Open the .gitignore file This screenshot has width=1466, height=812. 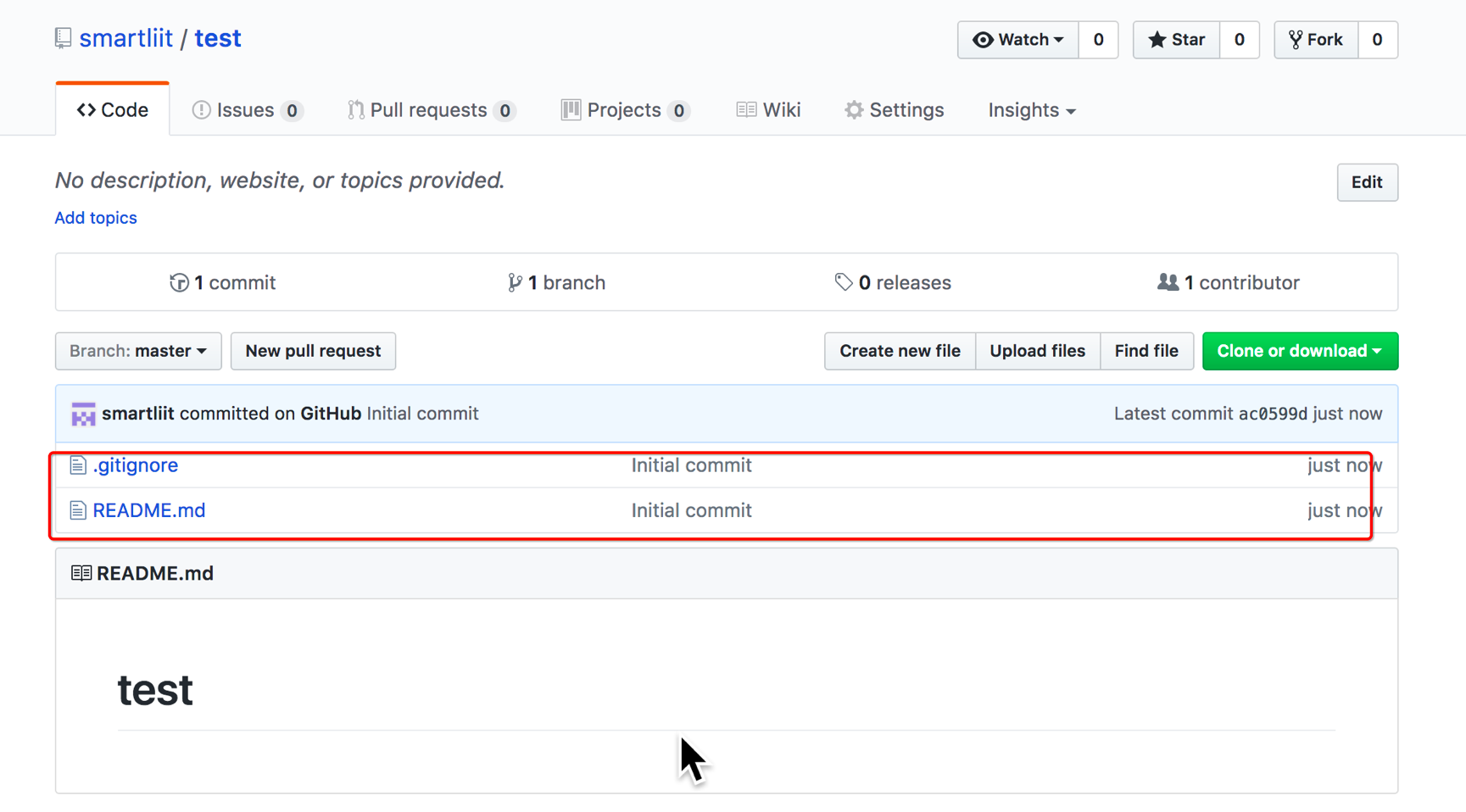pyautogui.click(x=136, y=465)
